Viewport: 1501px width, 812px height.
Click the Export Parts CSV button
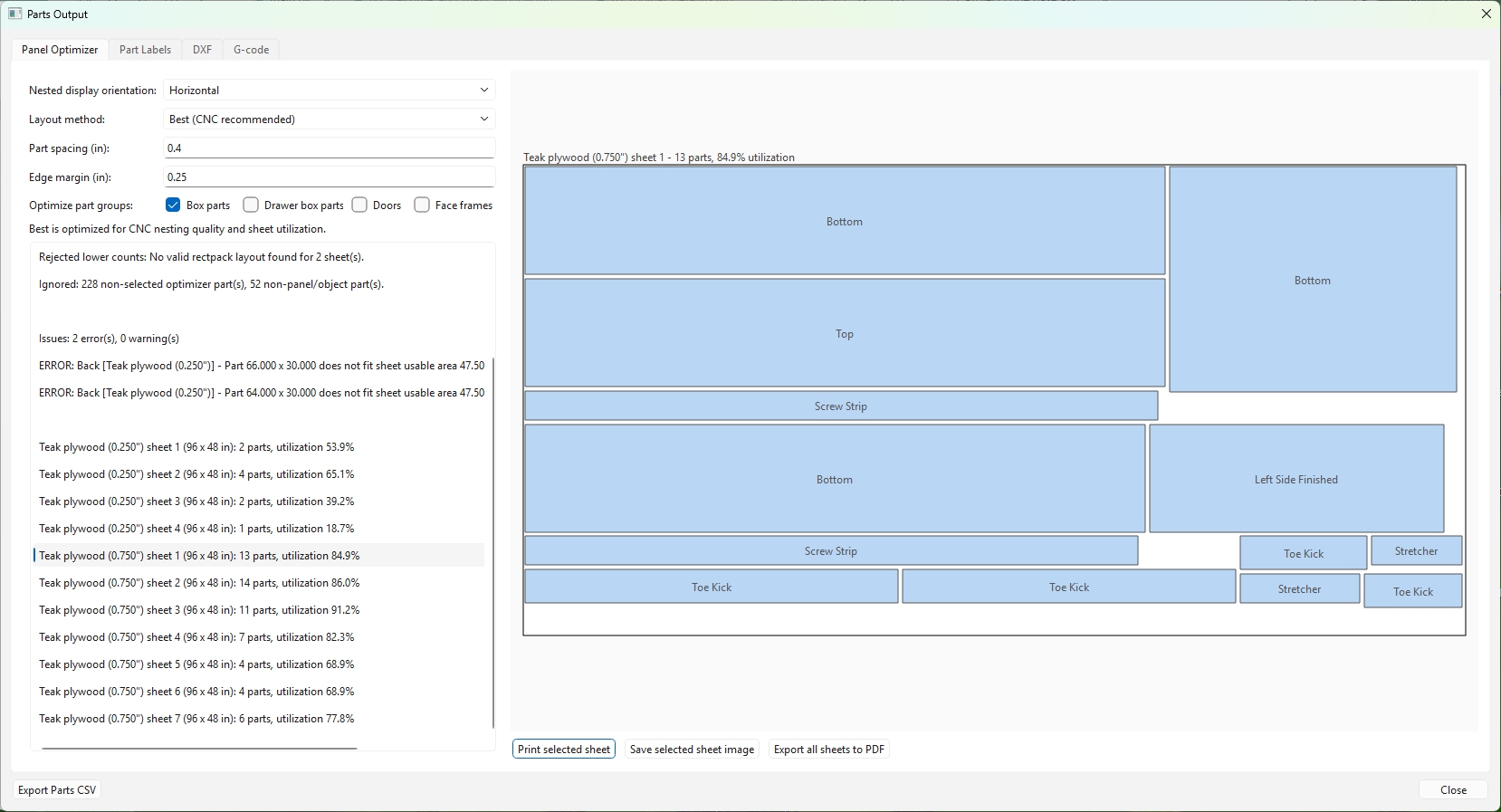point(57,790)
